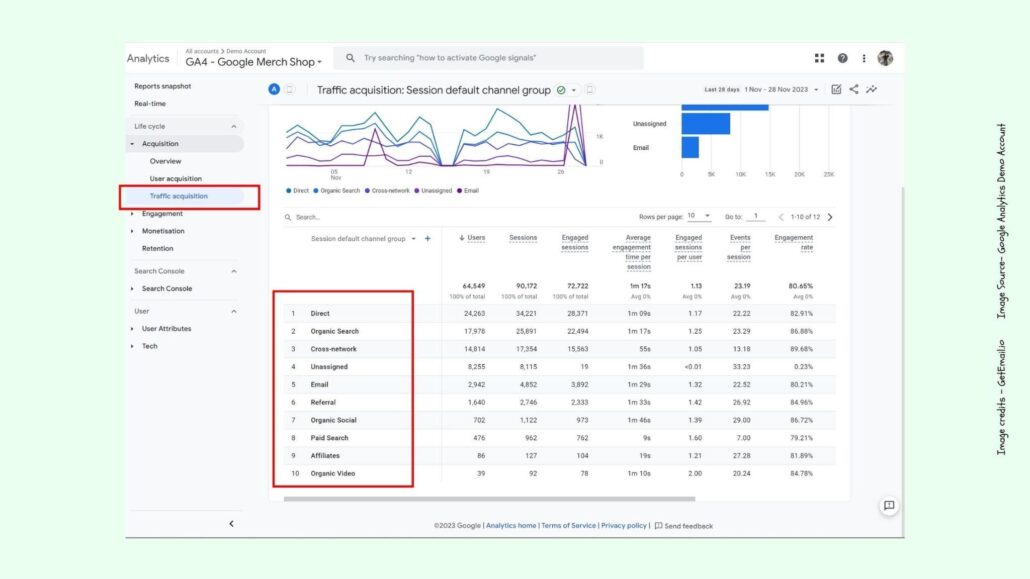
Task: Click the user profile avatar
Action: click(x=885, y=58)
